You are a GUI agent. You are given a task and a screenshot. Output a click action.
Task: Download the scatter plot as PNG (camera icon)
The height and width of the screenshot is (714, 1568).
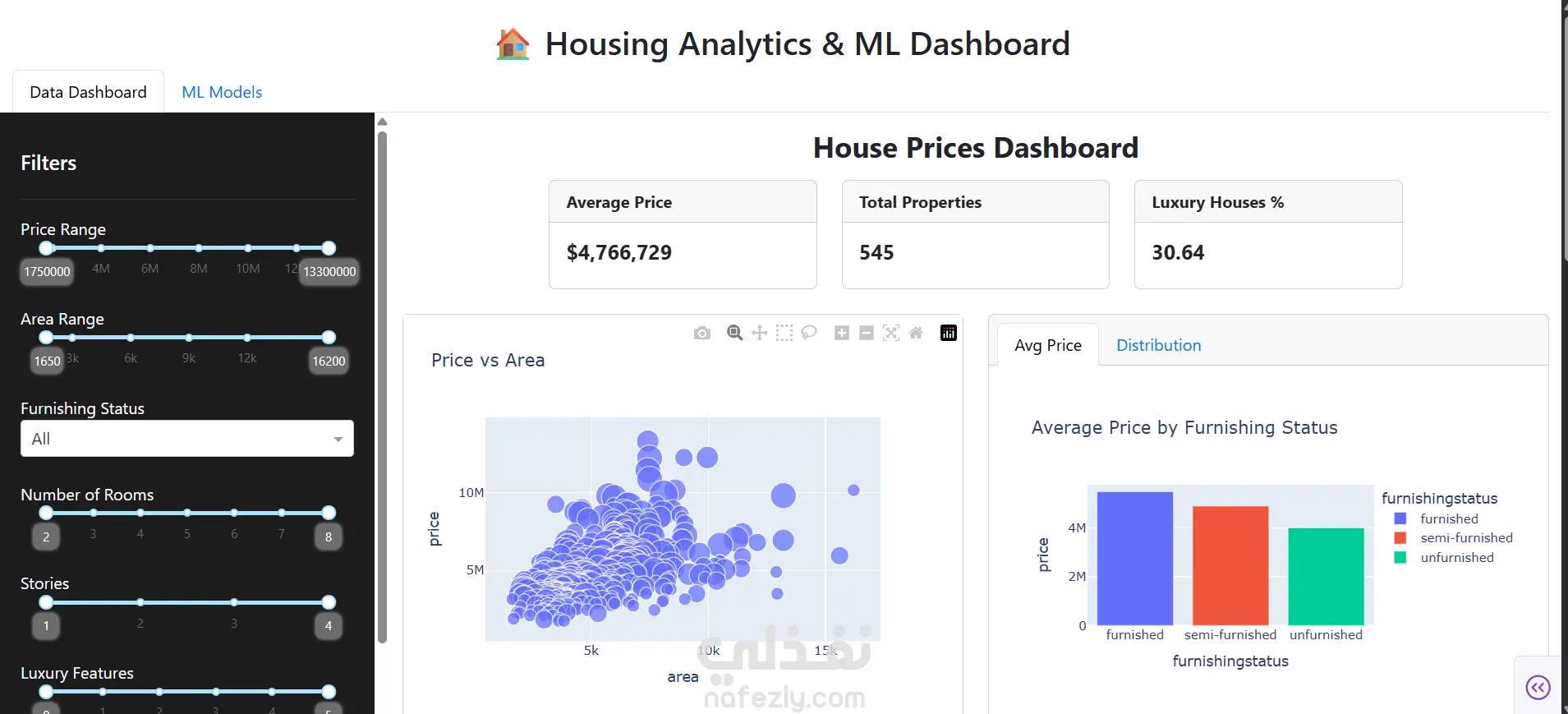pos(702,333)
